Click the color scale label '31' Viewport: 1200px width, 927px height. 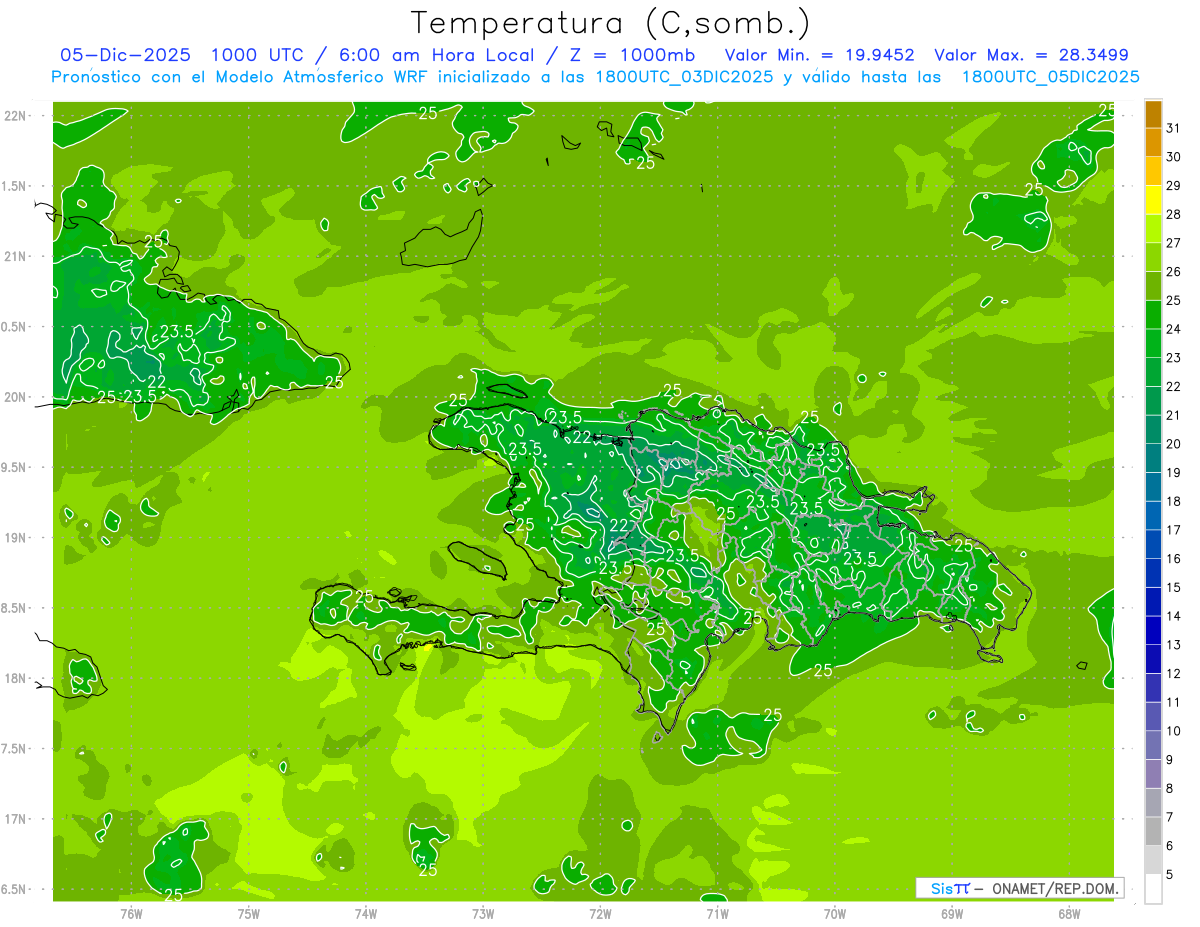point(1174,128)
